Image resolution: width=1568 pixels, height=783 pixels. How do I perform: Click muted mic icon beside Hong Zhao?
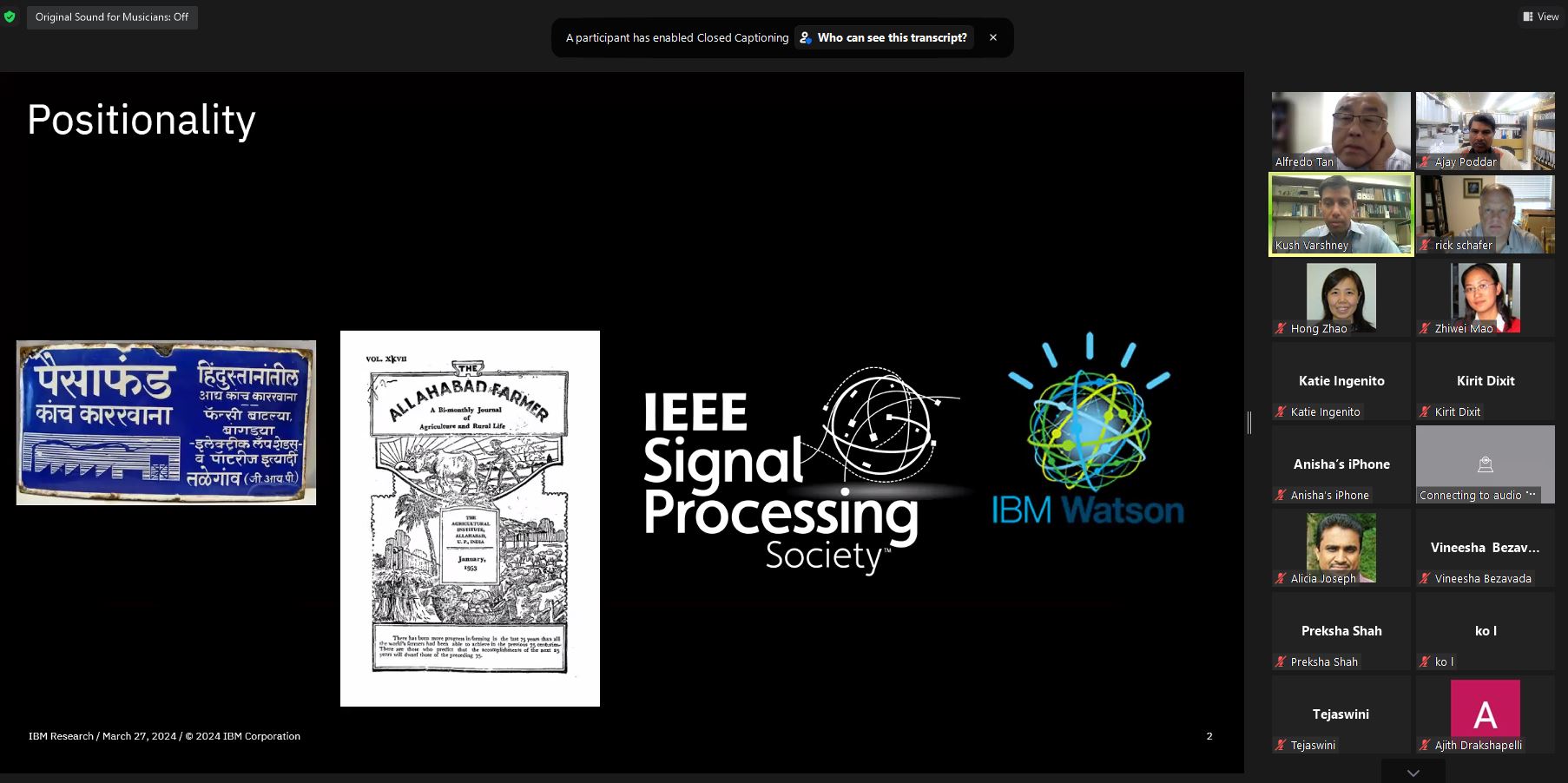tap(1281, 329)
